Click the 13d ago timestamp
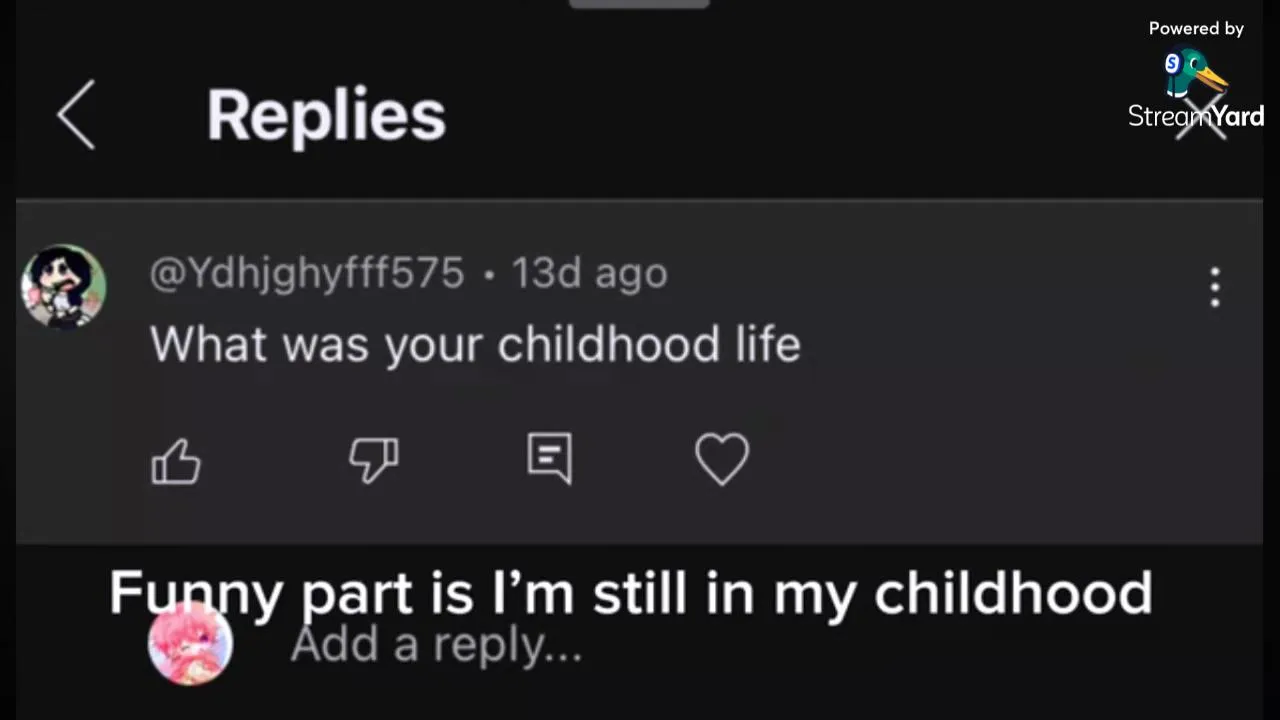The width and height of the screenshot is (1280, 720). [x=589, y=273]
